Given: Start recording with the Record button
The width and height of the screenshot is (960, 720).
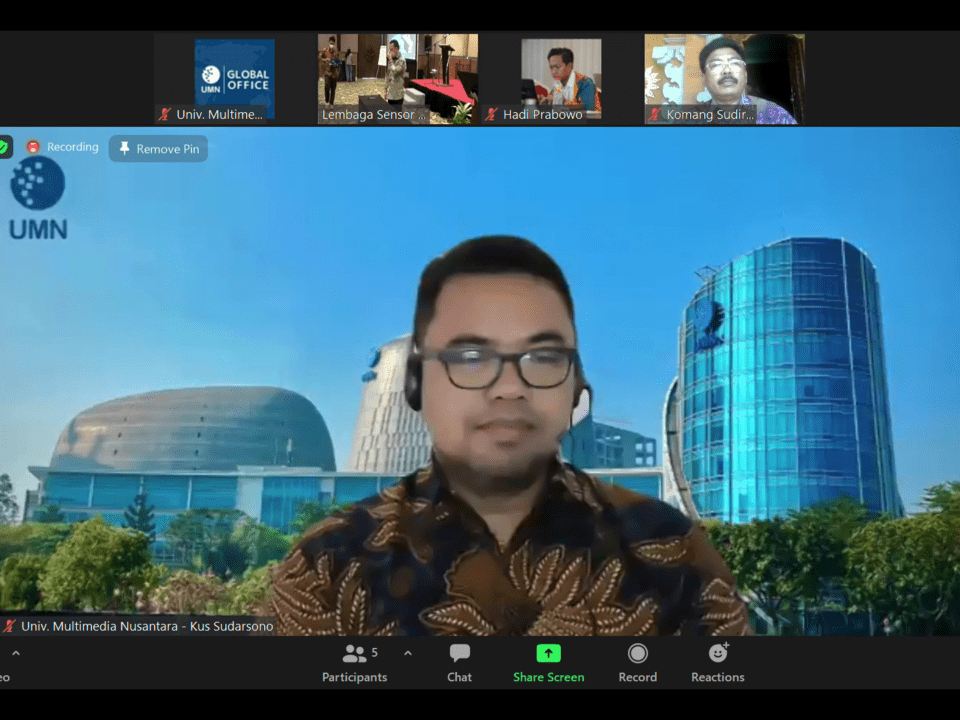Looking at the screenshot, I should tap(637, 654).
